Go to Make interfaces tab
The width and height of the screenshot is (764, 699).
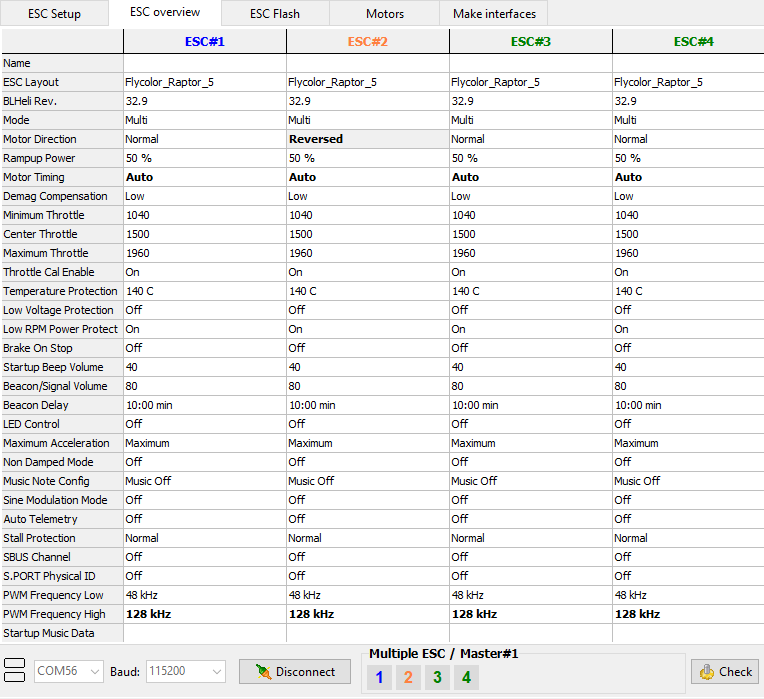pyautogui.click(x=494, y=13)
